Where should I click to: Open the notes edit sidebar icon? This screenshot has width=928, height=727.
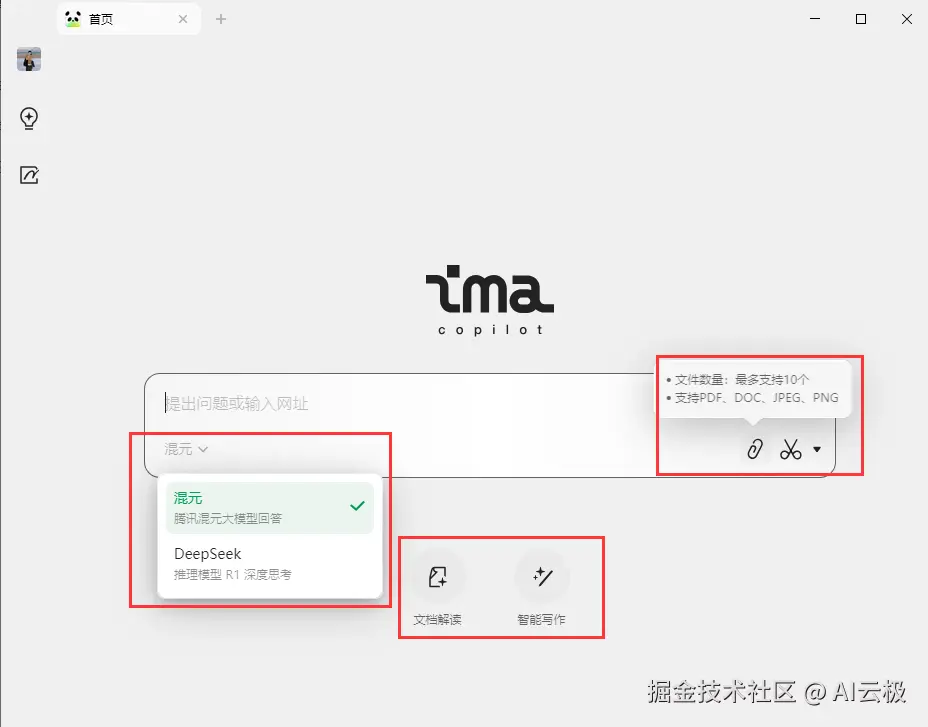pyautogui.click(x=29, y=175)
